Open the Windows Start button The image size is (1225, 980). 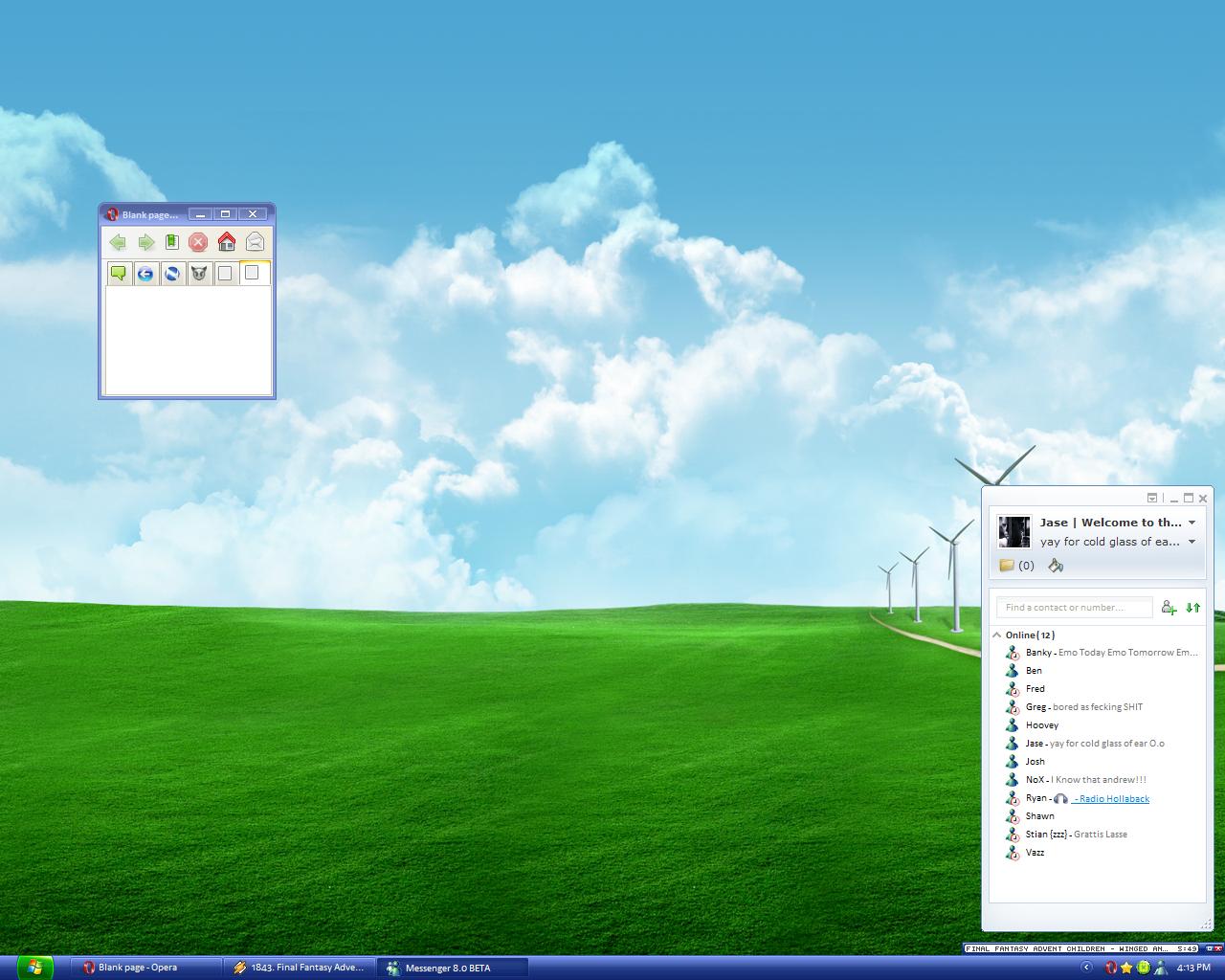tap(34, 968)
